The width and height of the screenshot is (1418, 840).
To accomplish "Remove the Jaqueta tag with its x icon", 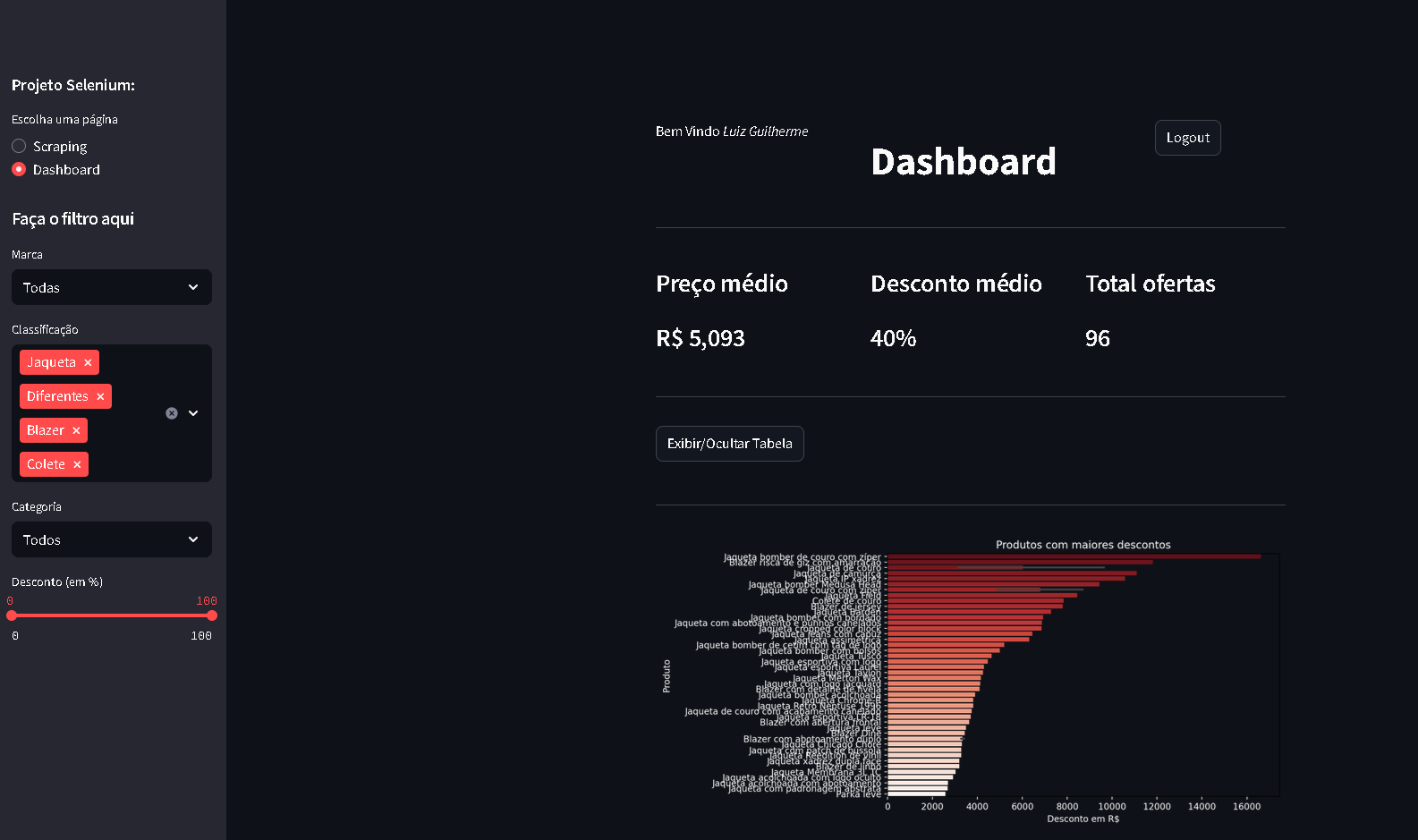I will point(88,362).
